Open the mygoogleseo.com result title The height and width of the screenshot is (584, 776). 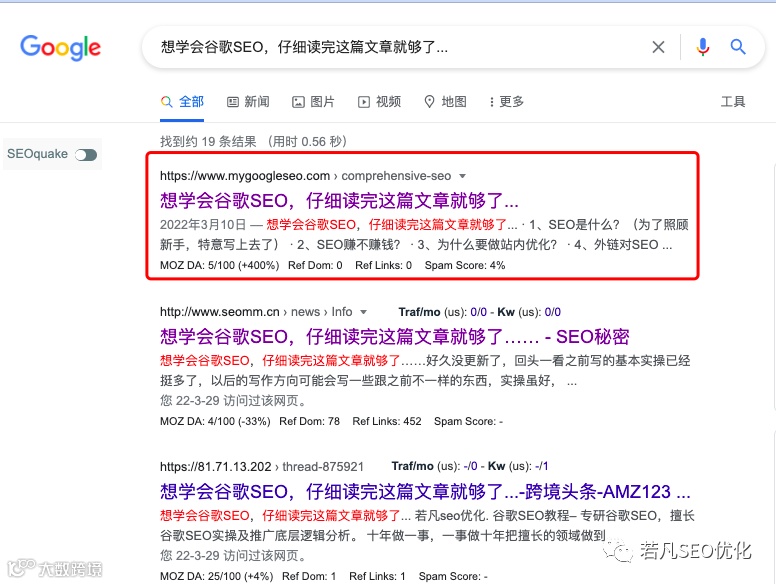tap(339, 201)
